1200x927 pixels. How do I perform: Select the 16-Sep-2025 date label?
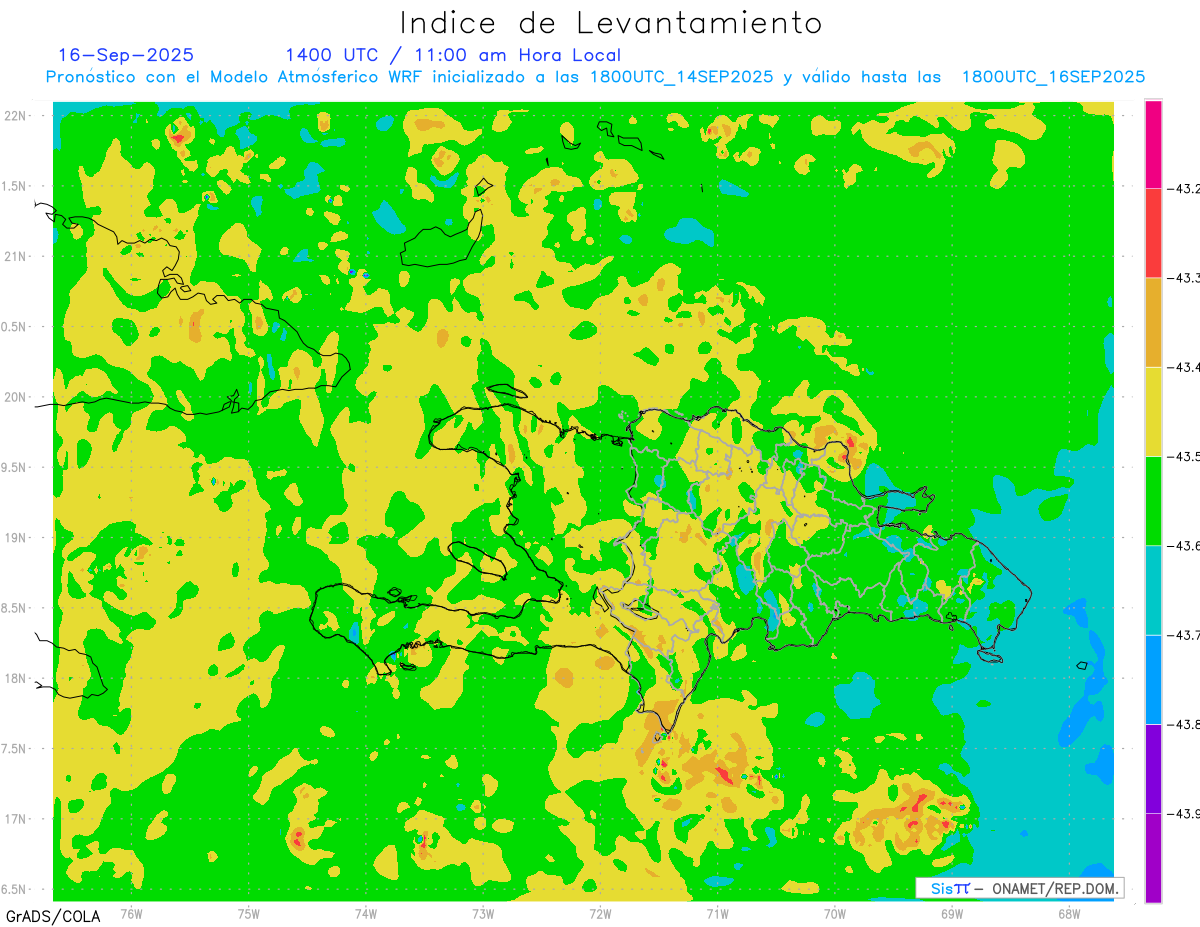[126, 55]
